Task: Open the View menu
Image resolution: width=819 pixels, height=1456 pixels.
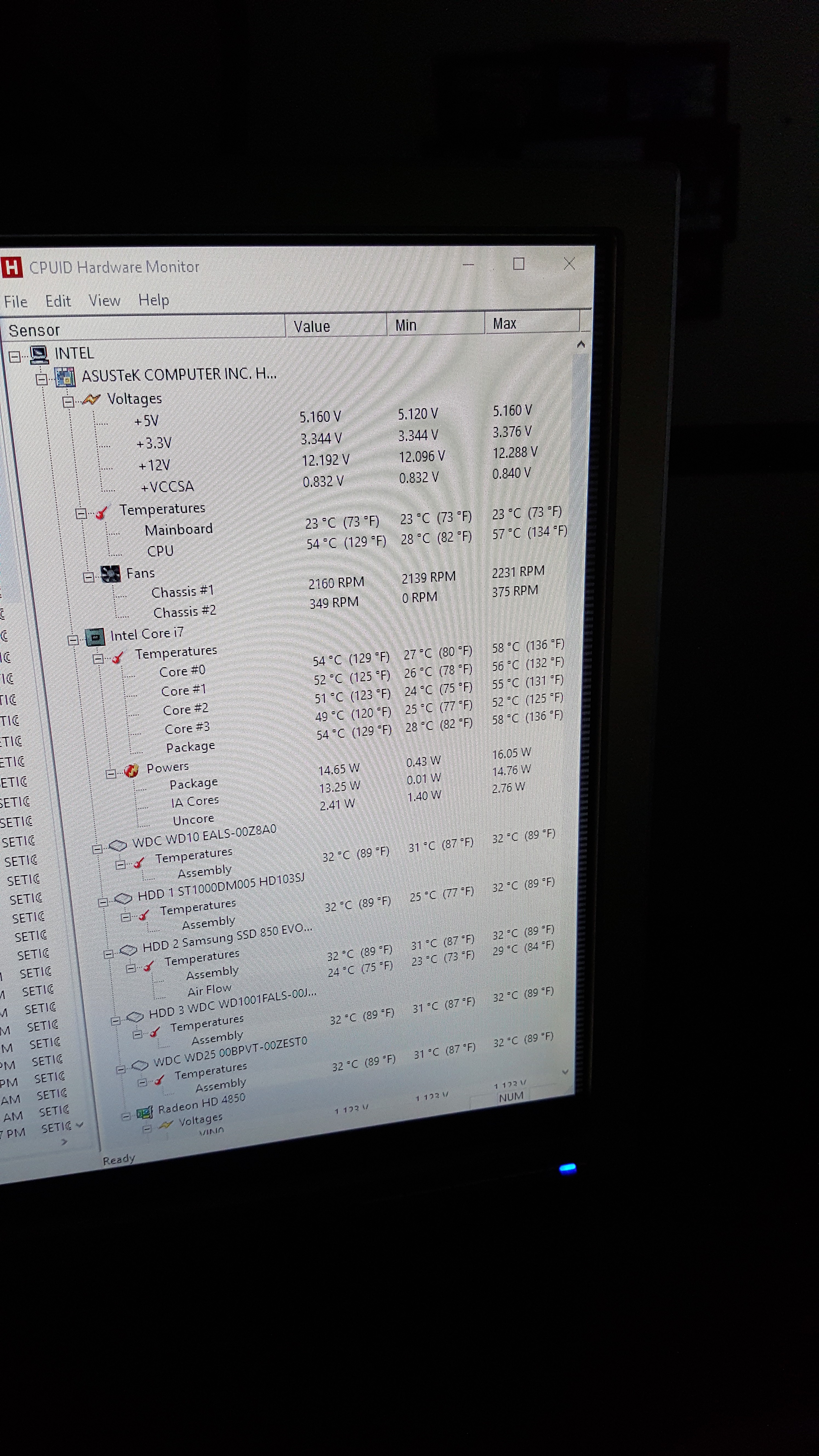Action: point(104,301)
